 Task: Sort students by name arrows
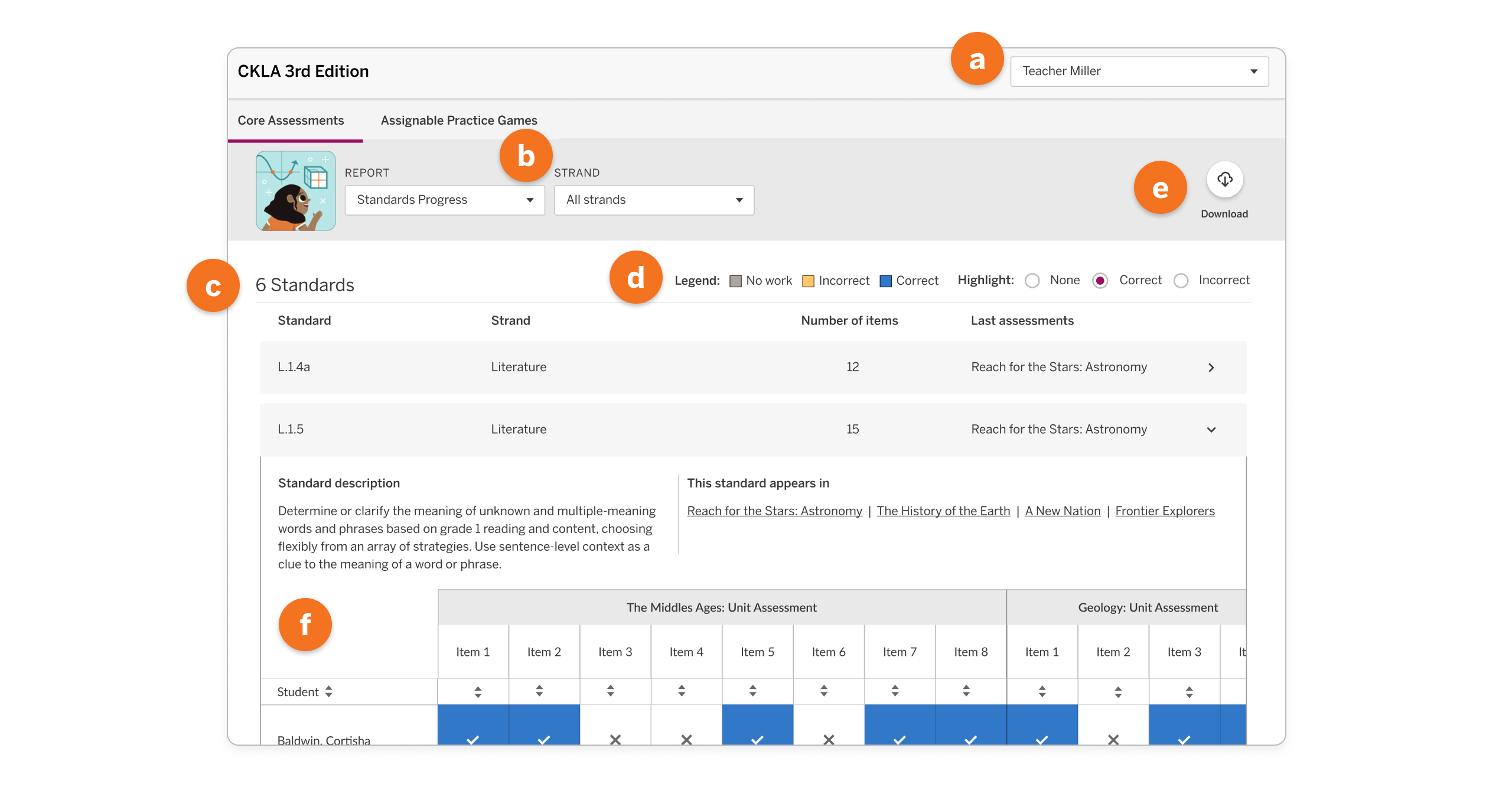pos(329,691)
